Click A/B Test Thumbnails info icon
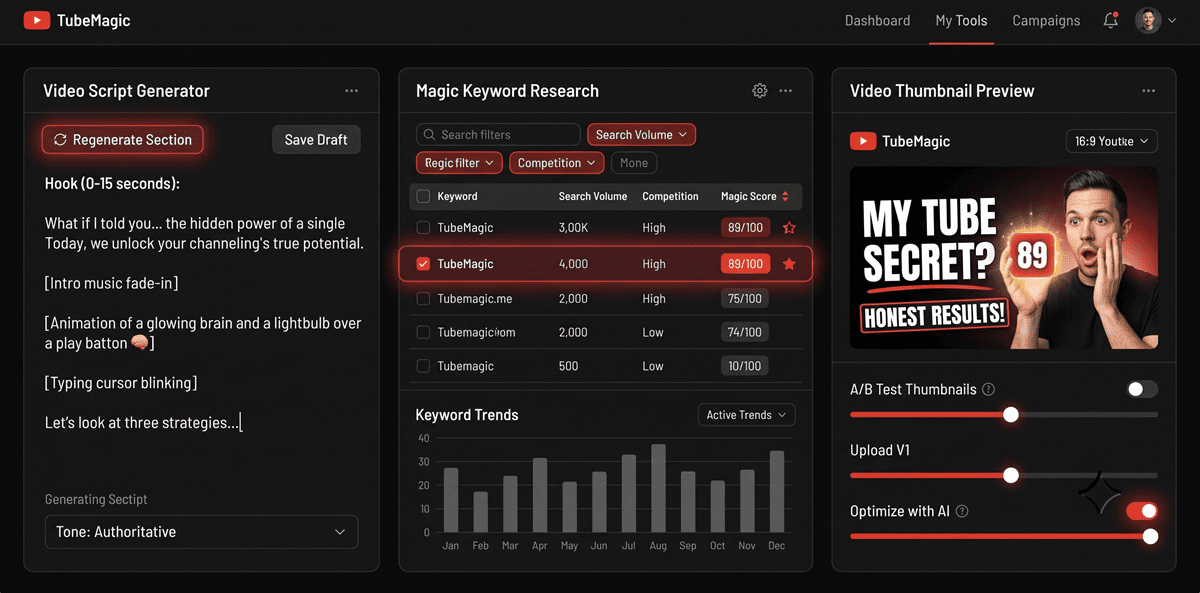1200x593 pixels. coord(989,389)
